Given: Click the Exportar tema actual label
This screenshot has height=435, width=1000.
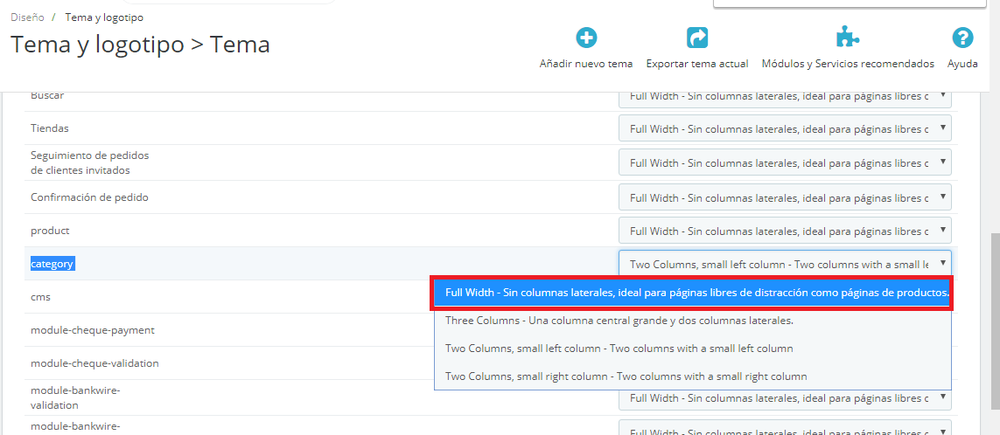Looking at the screenshot, I should 697,64.
